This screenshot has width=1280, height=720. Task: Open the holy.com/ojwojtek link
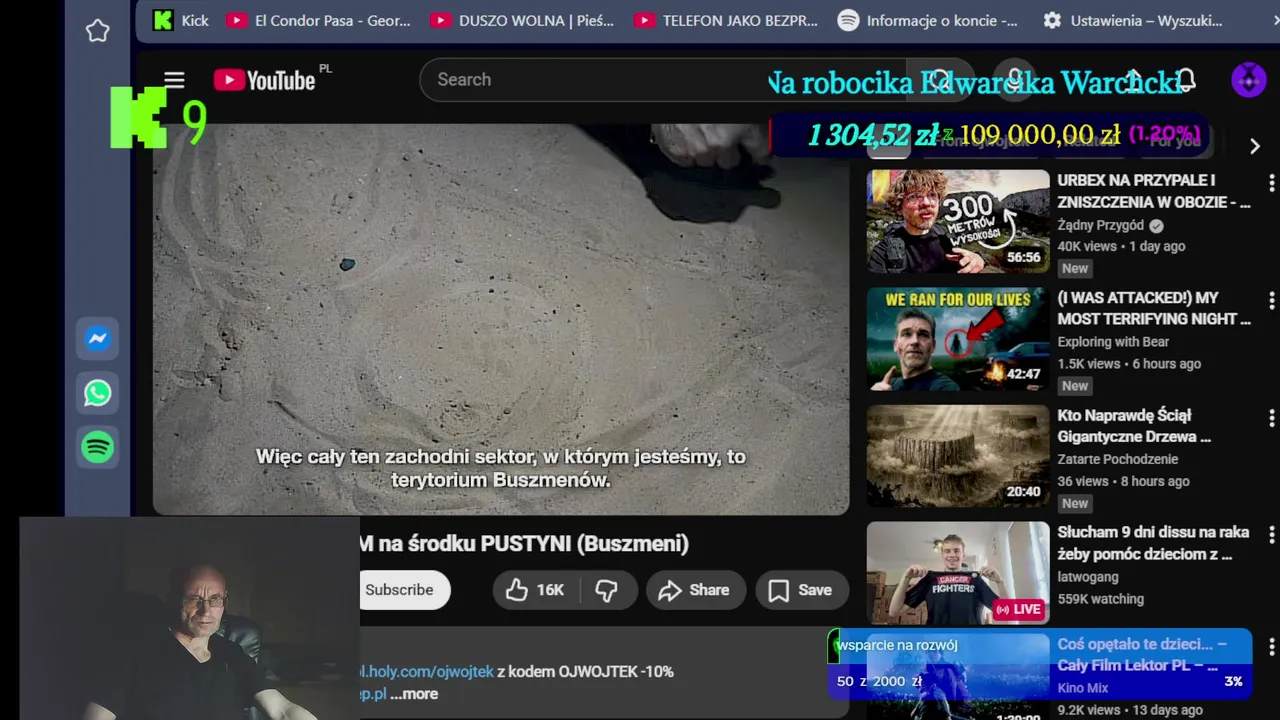click(x=427, y=672)
